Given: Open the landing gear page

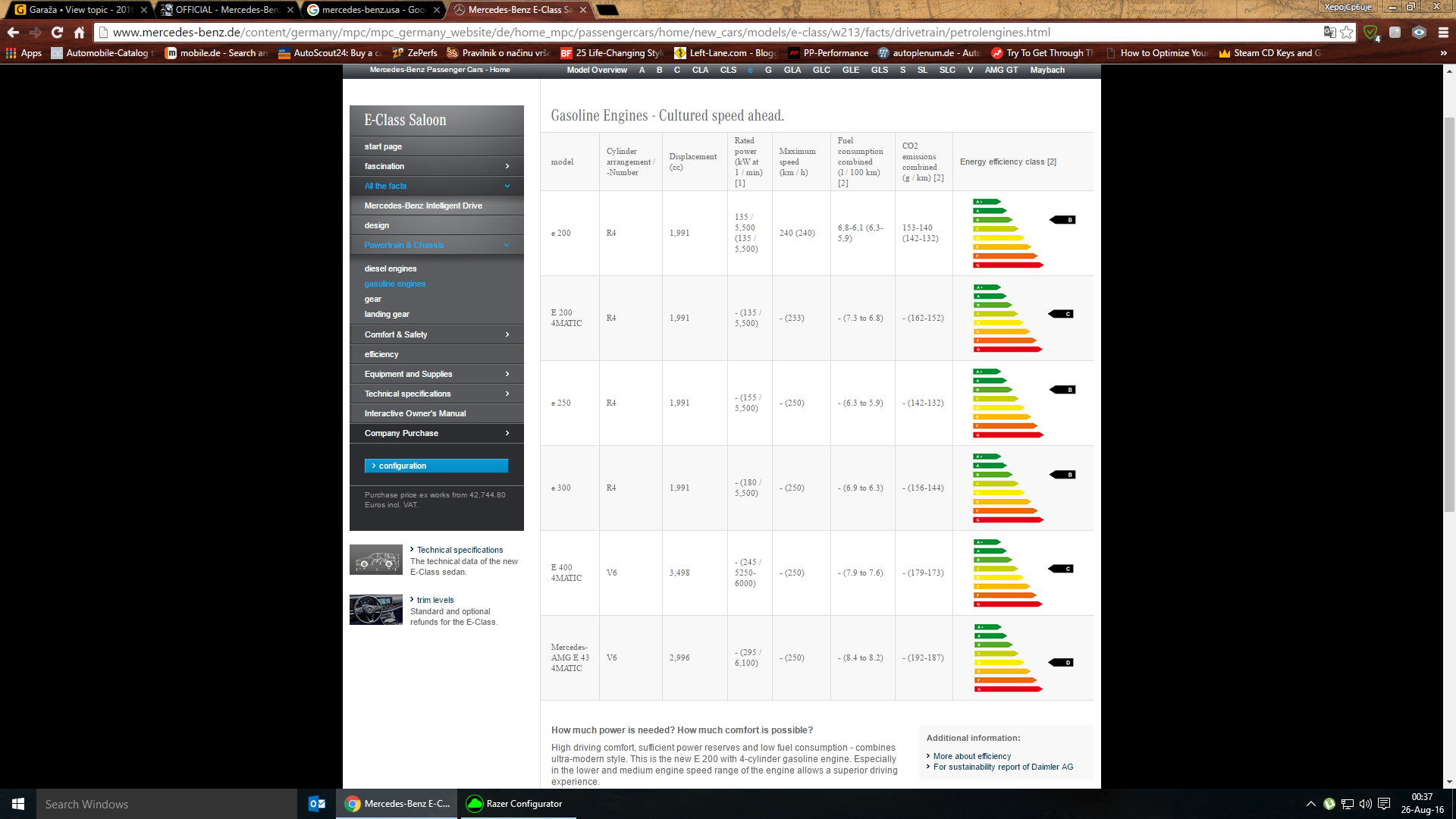Looking at the screenshot, I should (387, 314).
